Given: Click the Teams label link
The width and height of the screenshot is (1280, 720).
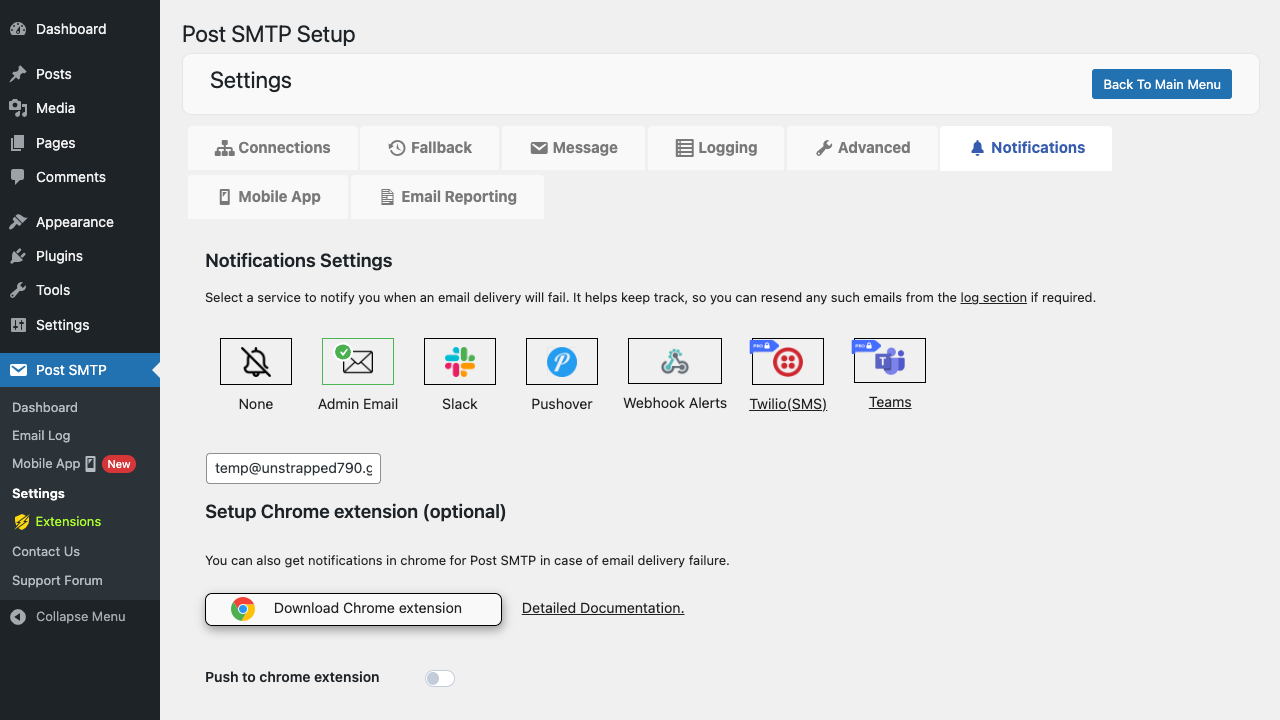Looking at the screenshot, I should pos(890,402).
